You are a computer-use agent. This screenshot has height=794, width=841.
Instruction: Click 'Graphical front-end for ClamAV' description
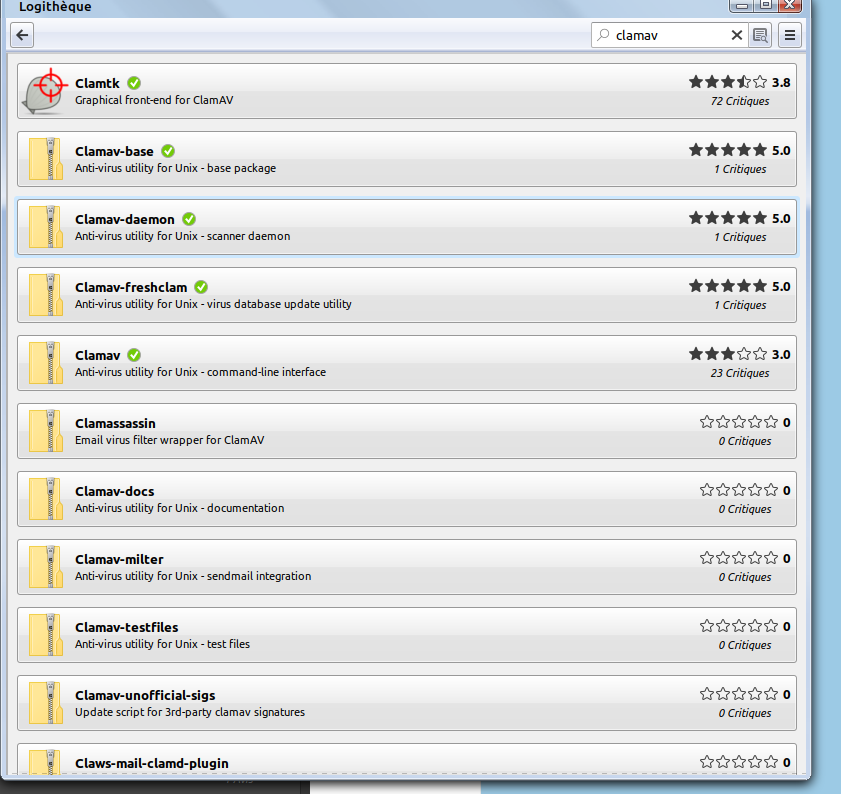point(154,100)
